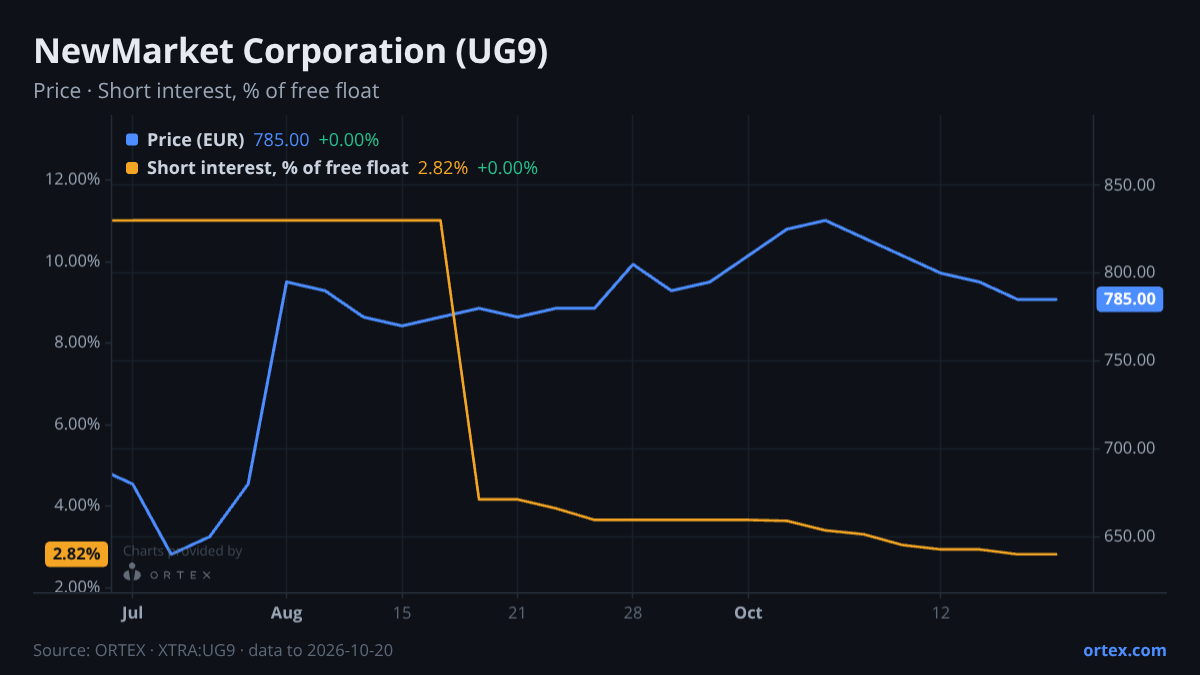Click the Oct date axis label
Screen dimensions: 1200x675
pyautogui.click(x=748, y=612)
